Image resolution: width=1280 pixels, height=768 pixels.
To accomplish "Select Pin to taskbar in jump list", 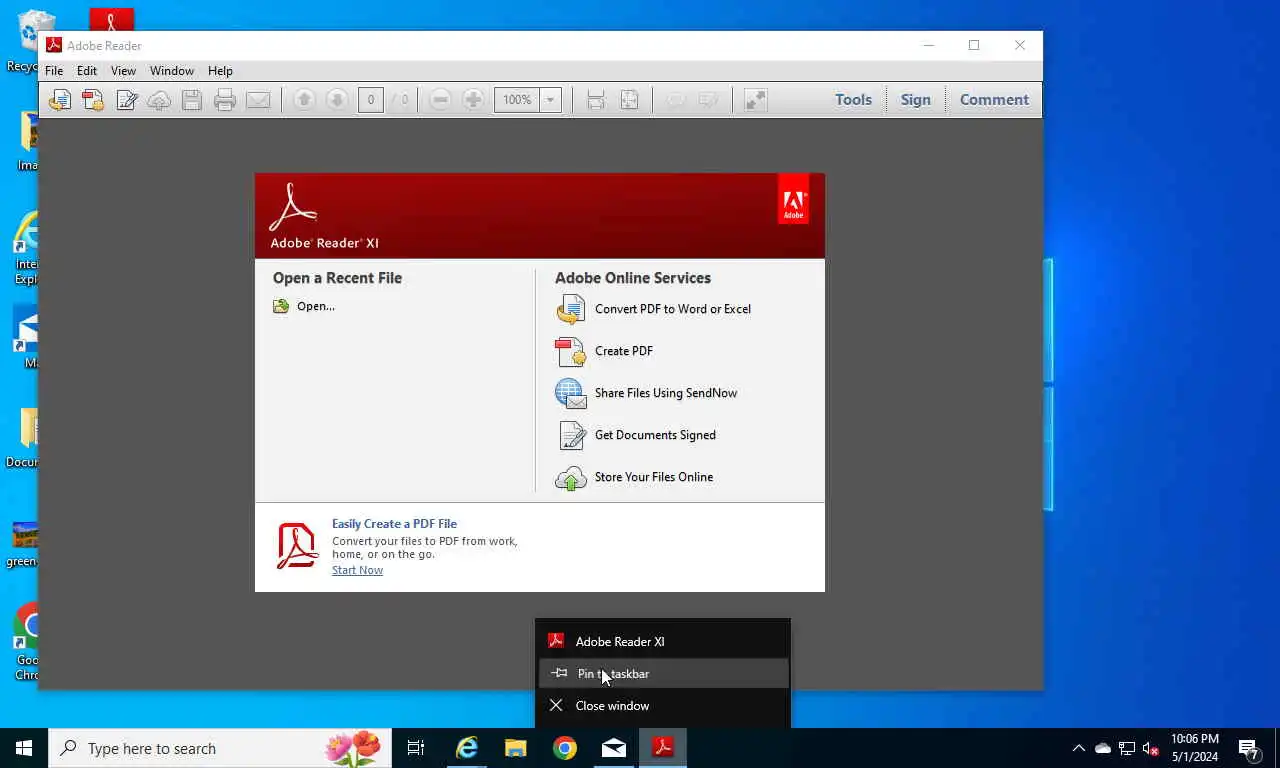I will (664, 674).
